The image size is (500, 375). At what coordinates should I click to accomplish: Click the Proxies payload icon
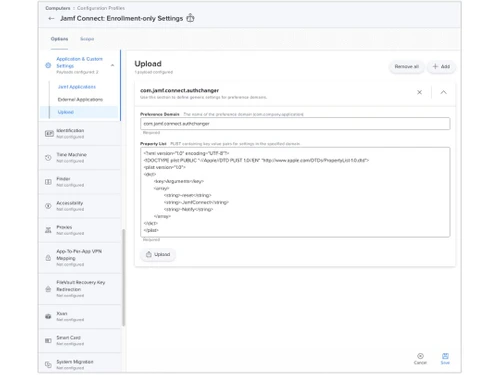(48, 230)
